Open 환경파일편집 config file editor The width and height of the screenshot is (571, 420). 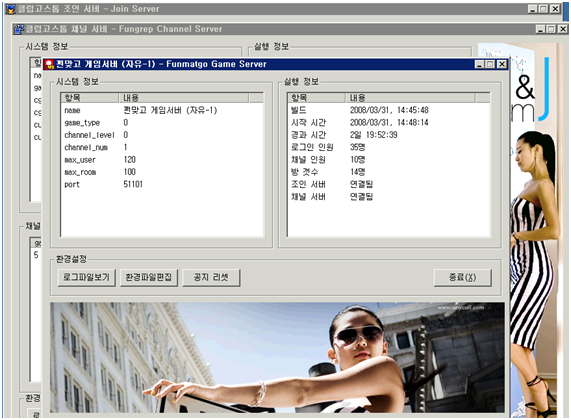tap(149, 278)
